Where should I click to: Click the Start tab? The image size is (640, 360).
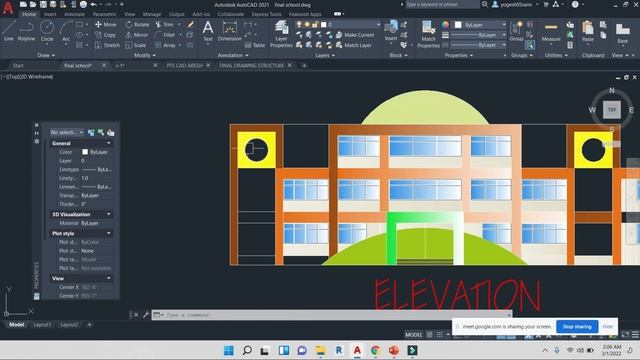tap(18, 65)
